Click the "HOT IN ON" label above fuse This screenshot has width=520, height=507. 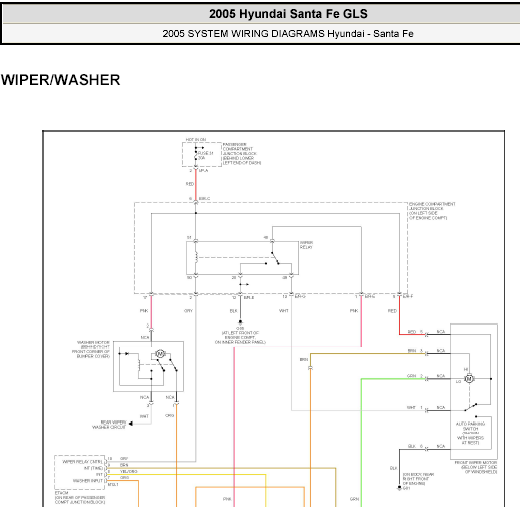[196, 139]
